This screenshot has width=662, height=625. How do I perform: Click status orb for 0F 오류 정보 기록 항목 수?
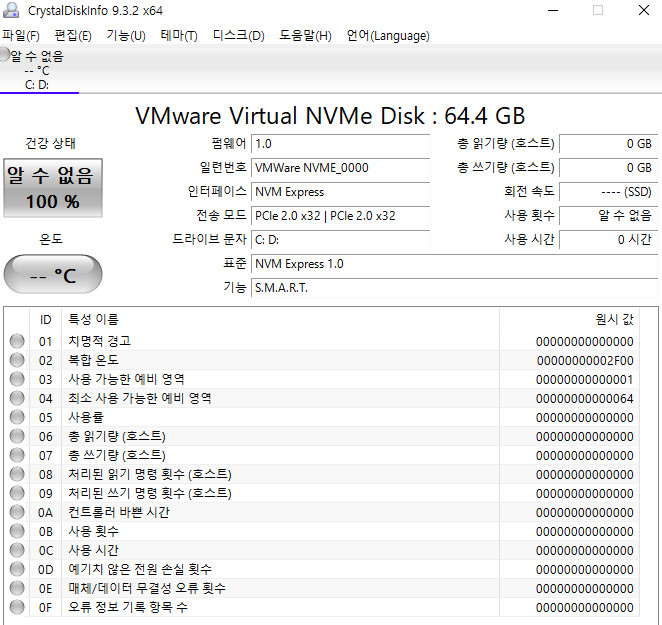point(17,607)
